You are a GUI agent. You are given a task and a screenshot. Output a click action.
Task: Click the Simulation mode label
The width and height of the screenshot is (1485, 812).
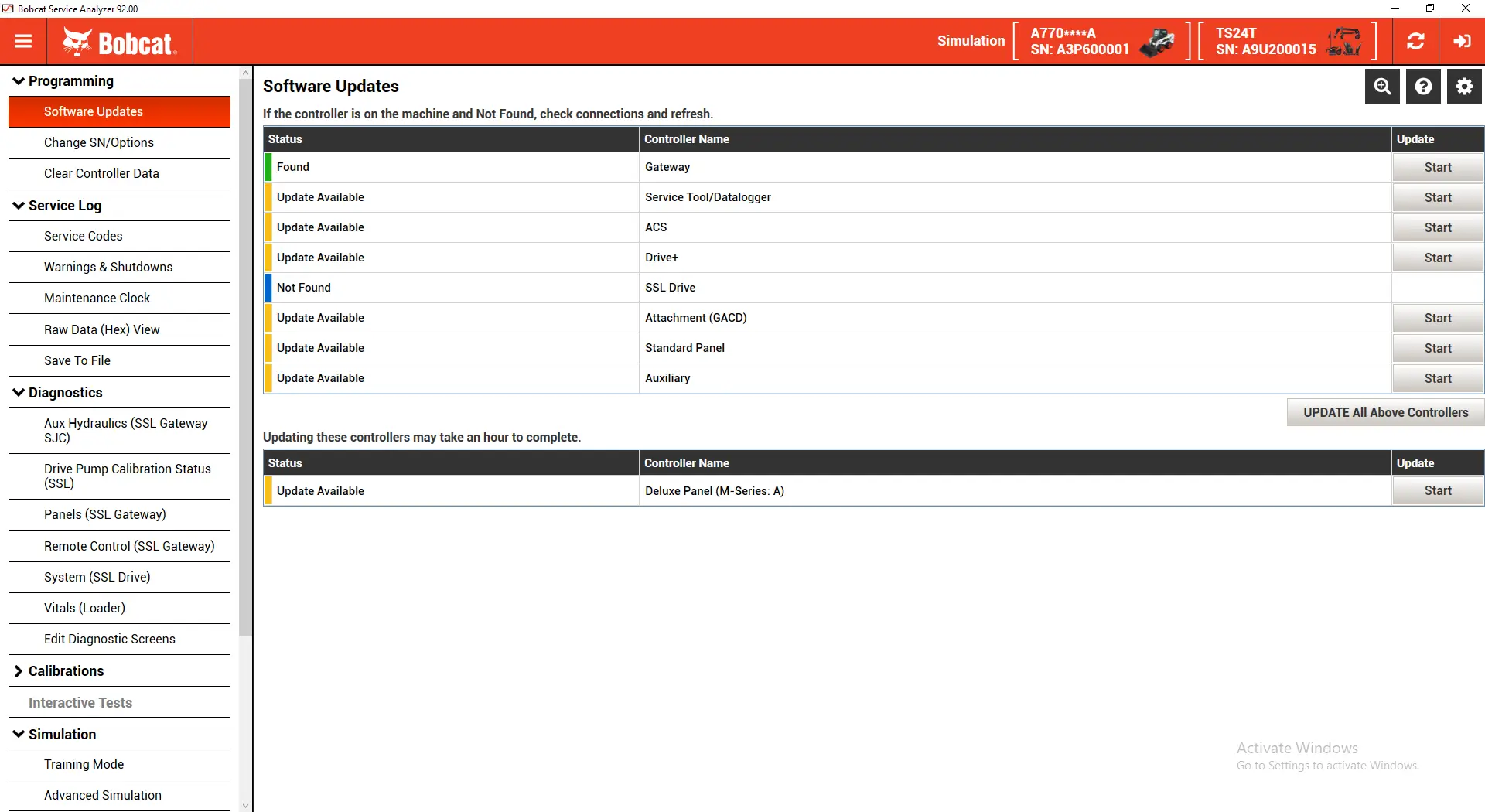[x=971, y=41]
